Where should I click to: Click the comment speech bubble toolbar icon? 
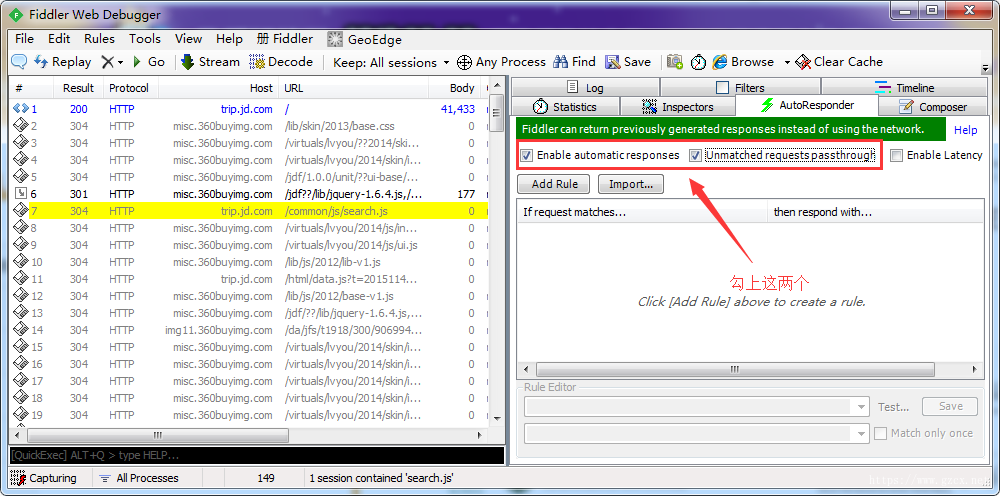click(20, 62)
